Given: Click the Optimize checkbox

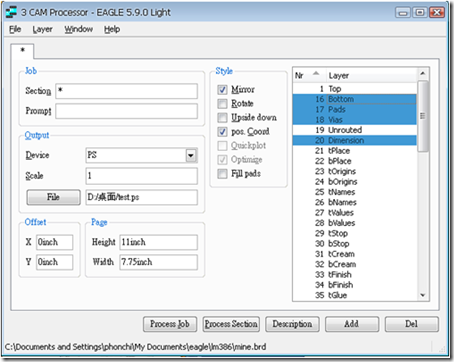Looking at the screenshot, I should click(x=222, y=160).
